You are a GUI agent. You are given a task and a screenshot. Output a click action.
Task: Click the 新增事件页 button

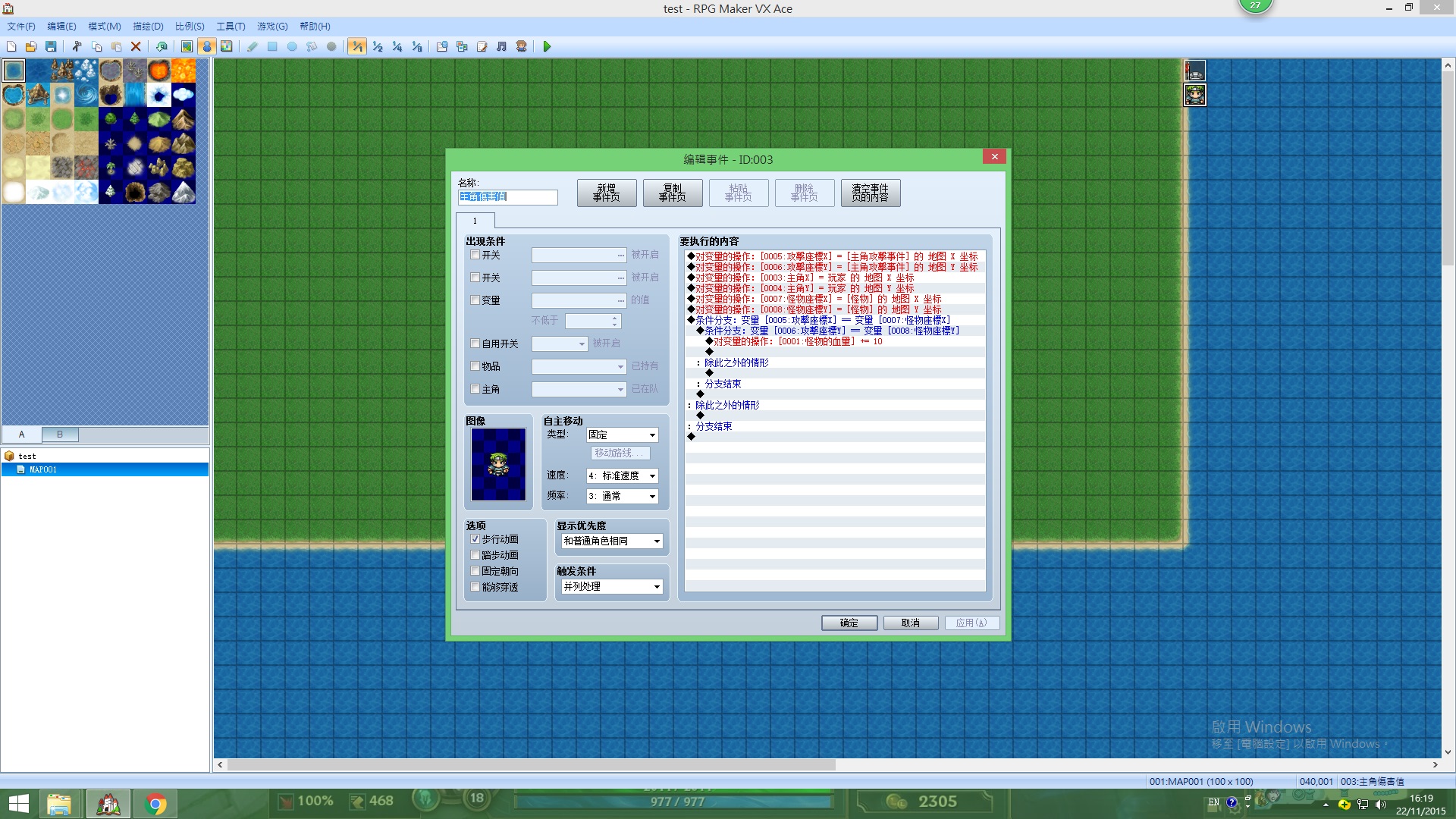[x=607, y=193]
